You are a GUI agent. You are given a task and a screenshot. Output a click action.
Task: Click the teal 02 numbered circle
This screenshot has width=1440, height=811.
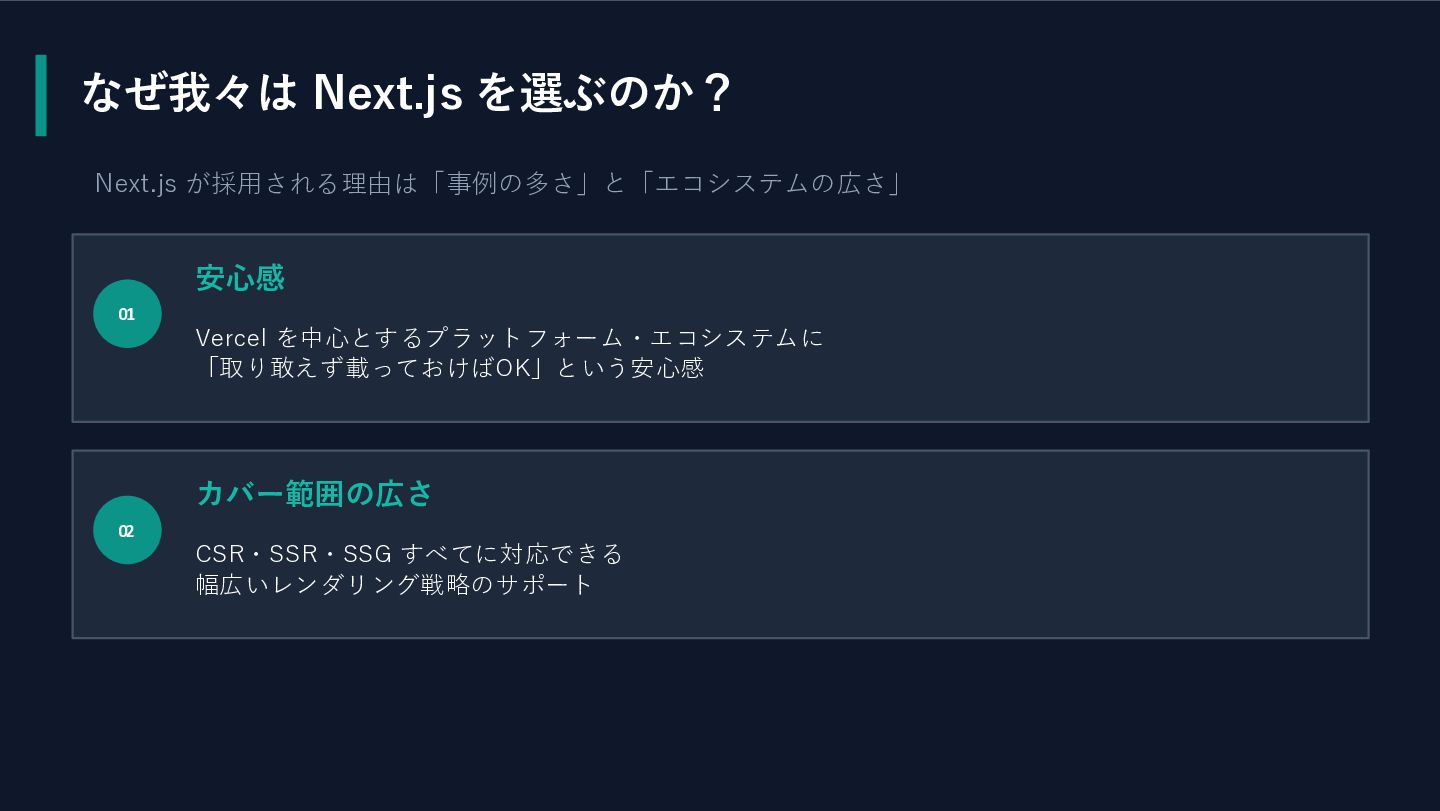[127, 530]
